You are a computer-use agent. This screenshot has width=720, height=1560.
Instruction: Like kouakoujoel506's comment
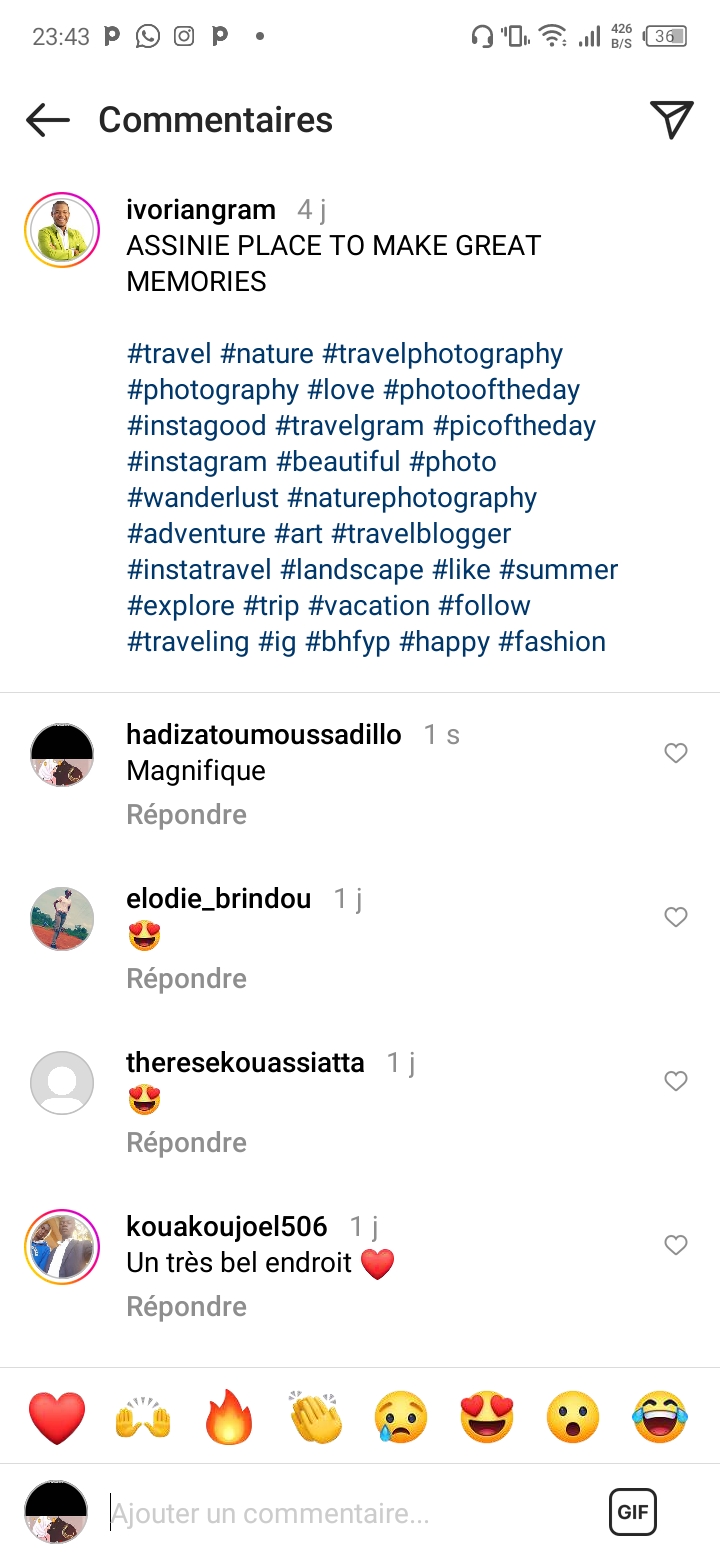[x=676, y=1245]
